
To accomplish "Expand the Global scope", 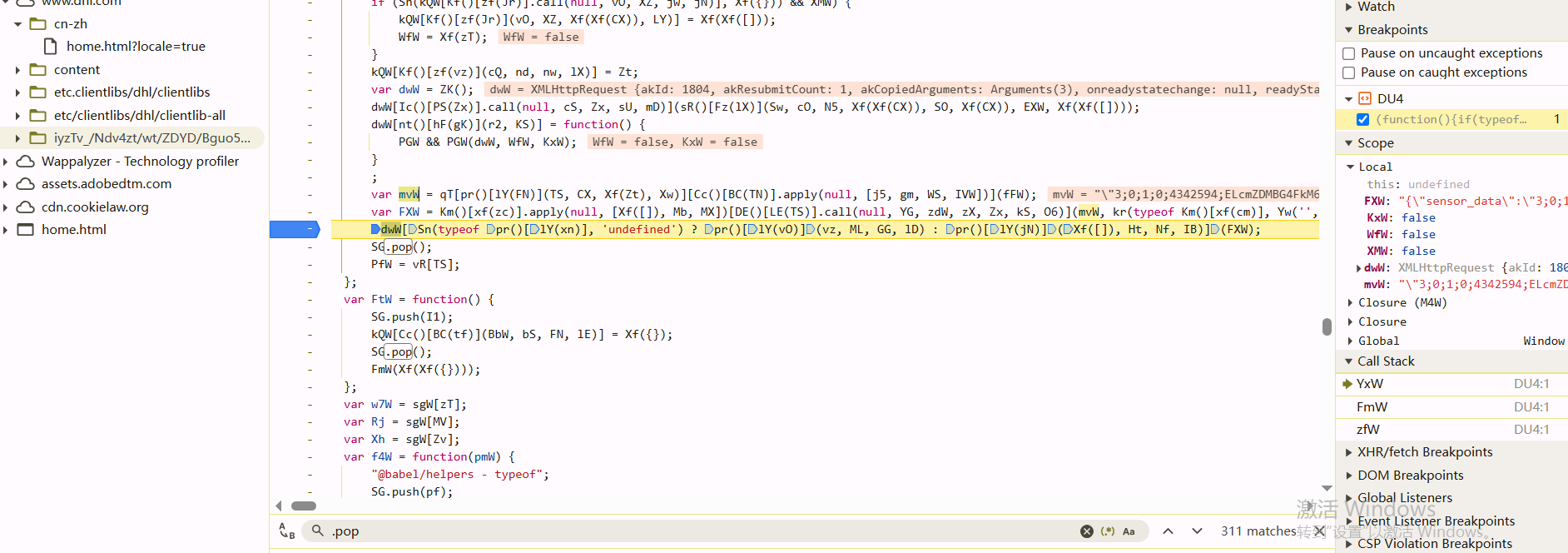I will (1351, 341).
